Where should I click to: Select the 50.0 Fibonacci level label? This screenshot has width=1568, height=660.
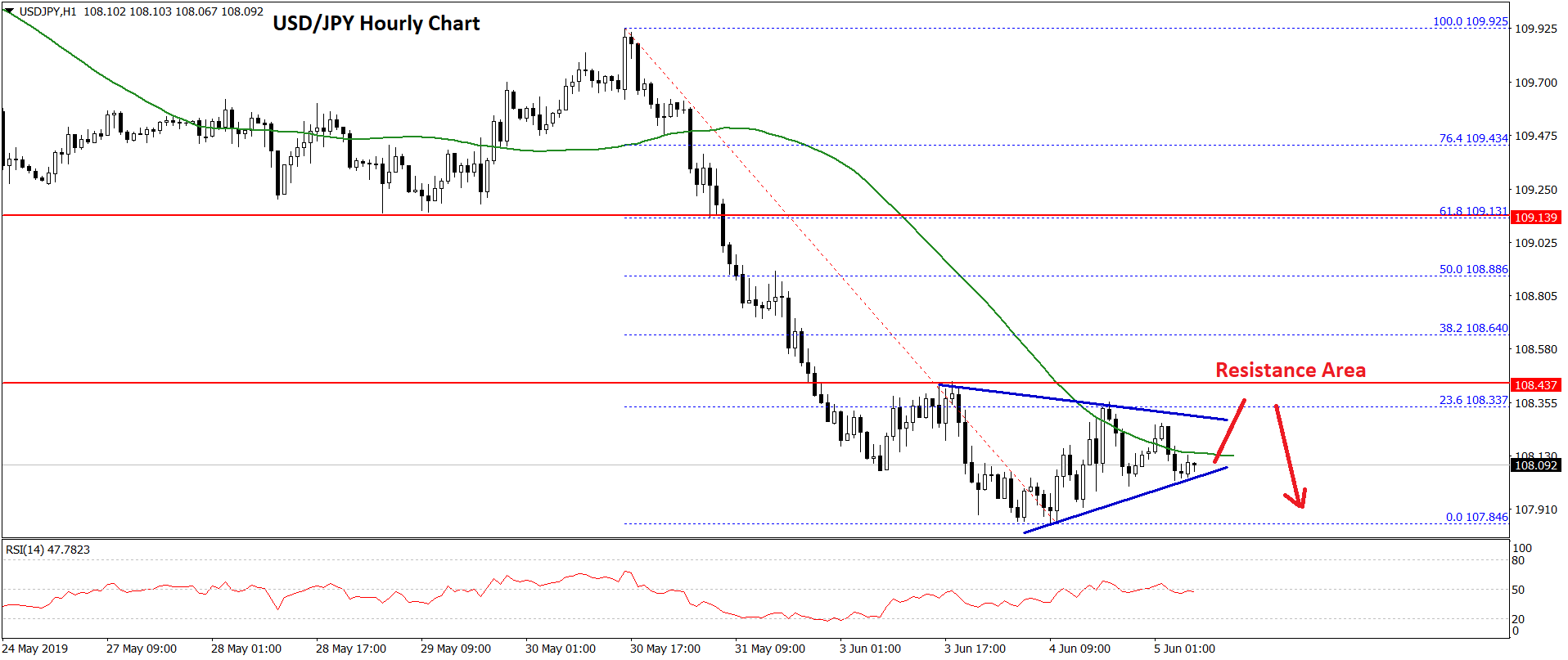[1473, 269]
